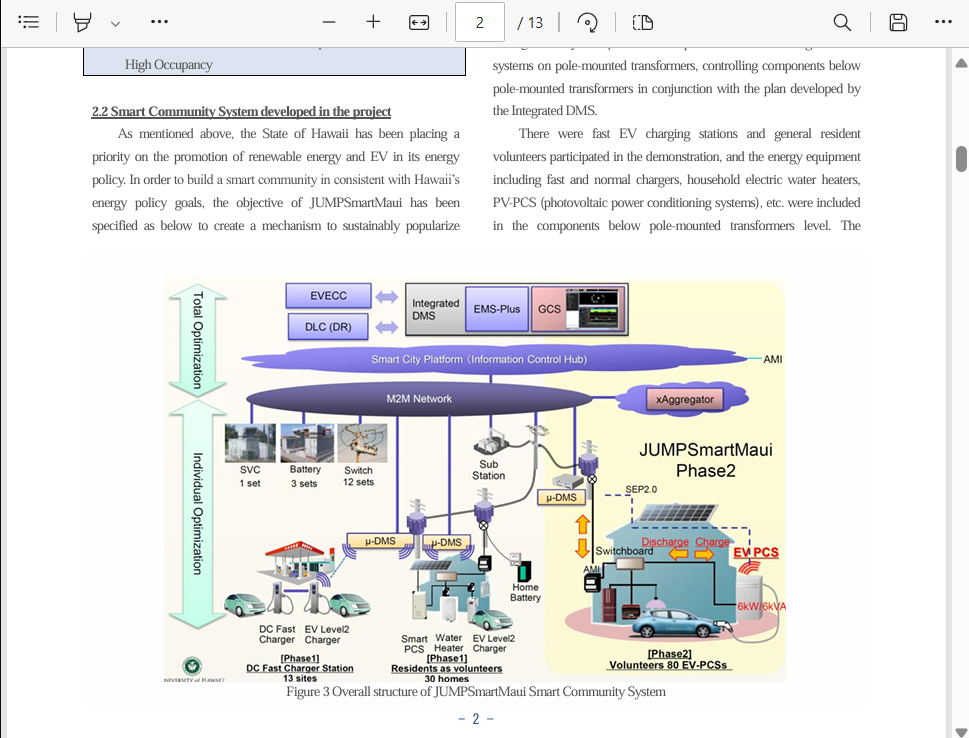The image size is (969, 738).
Task: Click the heading '2.2 Smart Community System'
Action: (241, 111)
